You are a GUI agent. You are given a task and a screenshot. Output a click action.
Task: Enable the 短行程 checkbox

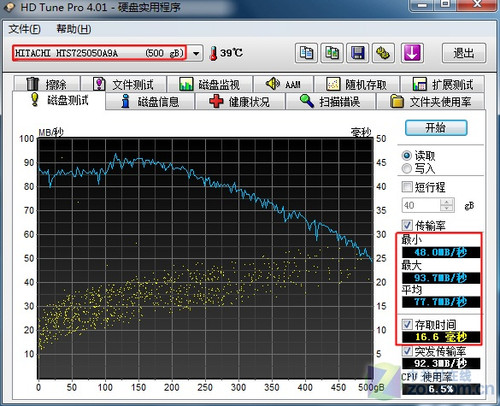tap(407, 187)
